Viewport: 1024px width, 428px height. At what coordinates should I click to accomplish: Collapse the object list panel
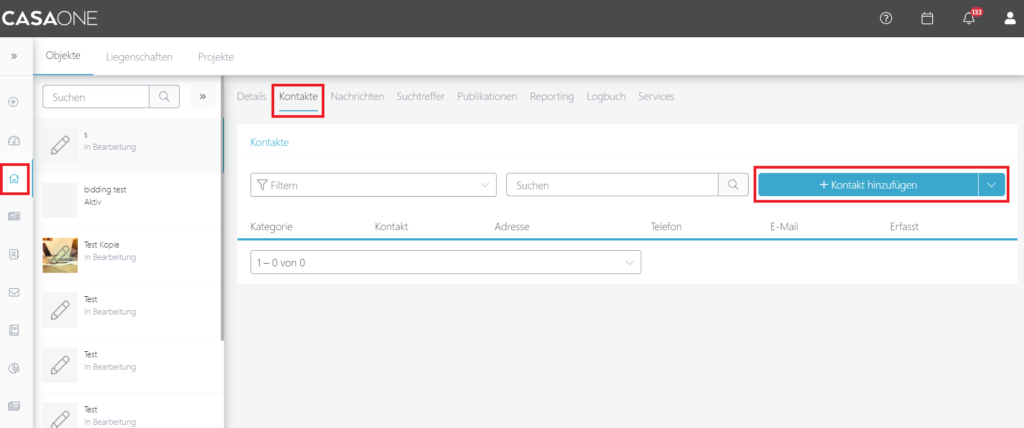click(x=202, y=97)
